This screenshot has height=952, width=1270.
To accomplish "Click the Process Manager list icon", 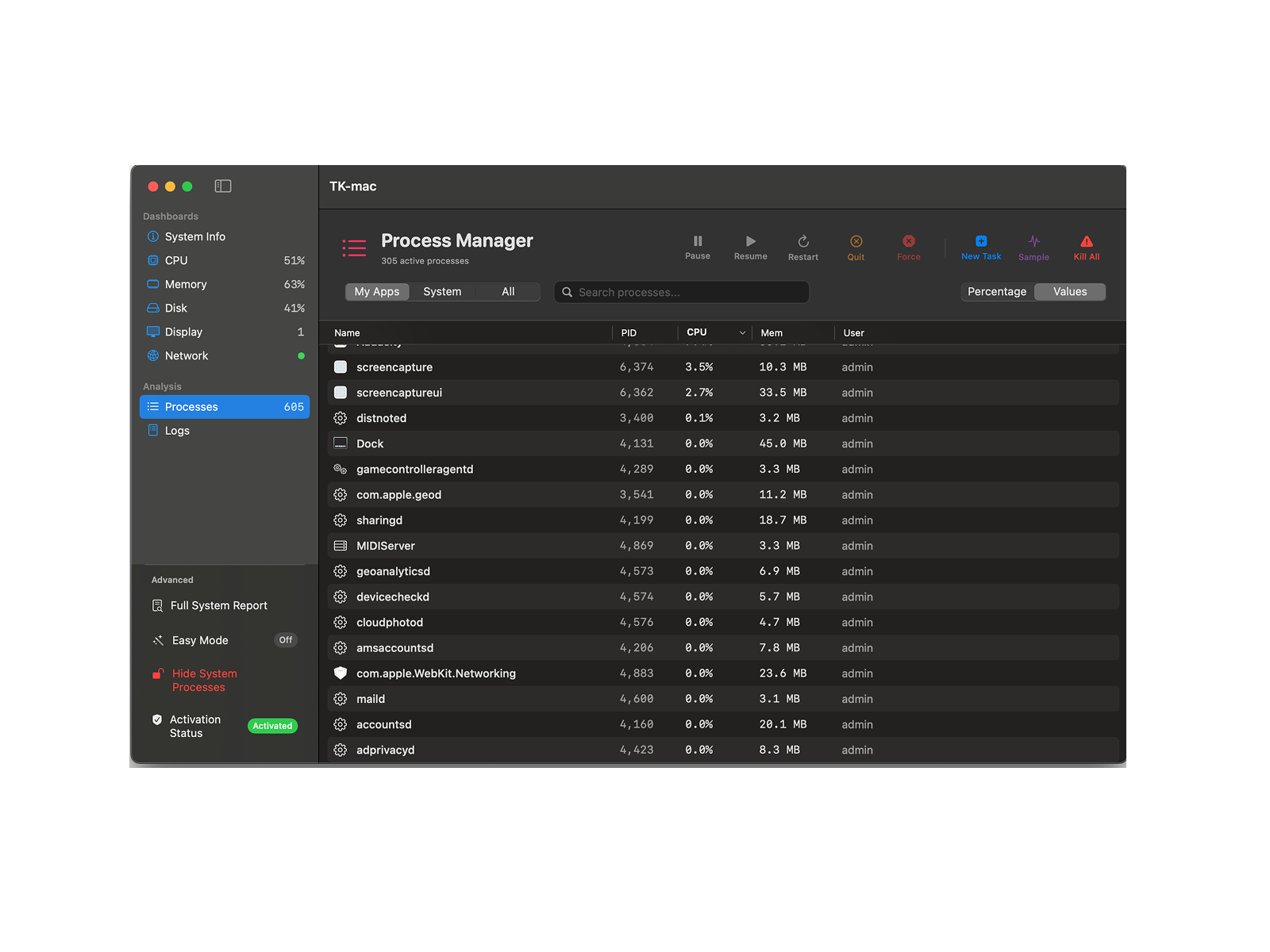I will (354, 248).
